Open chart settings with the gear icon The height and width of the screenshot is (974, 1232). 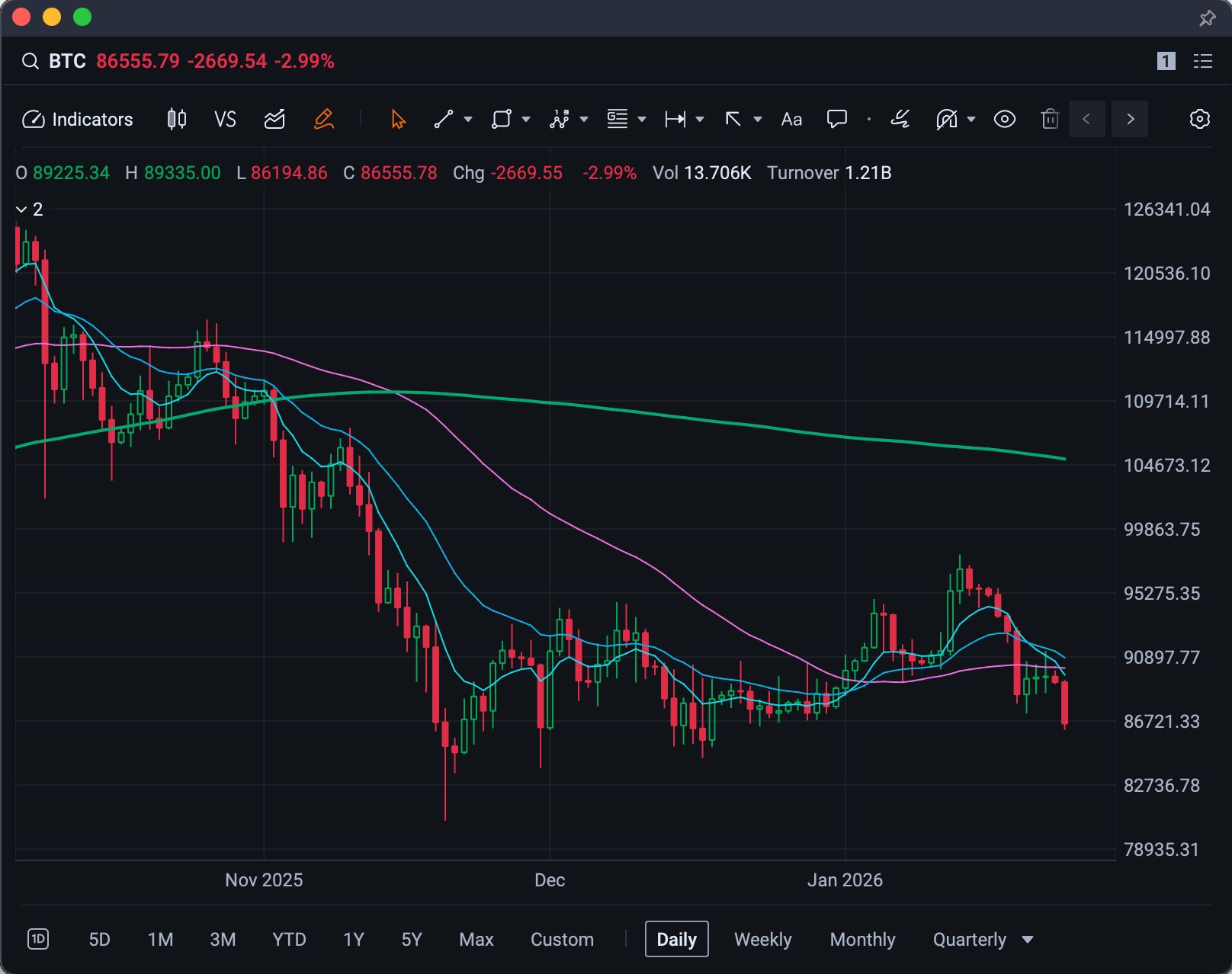click(1199, 119)
